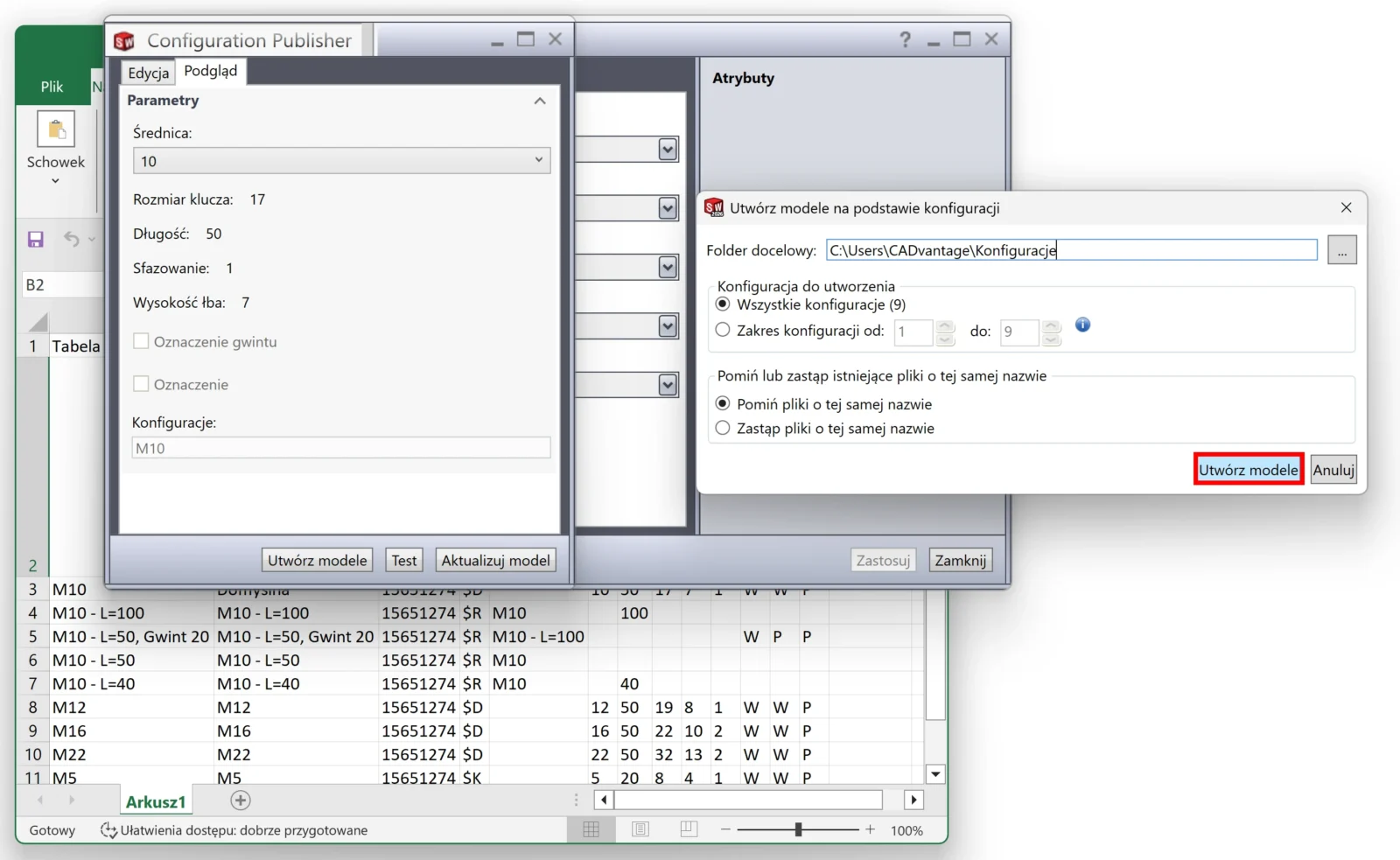Switch to page layout view icon
Viewport: 1400px width, 860px height.
(x=640, y=829)
